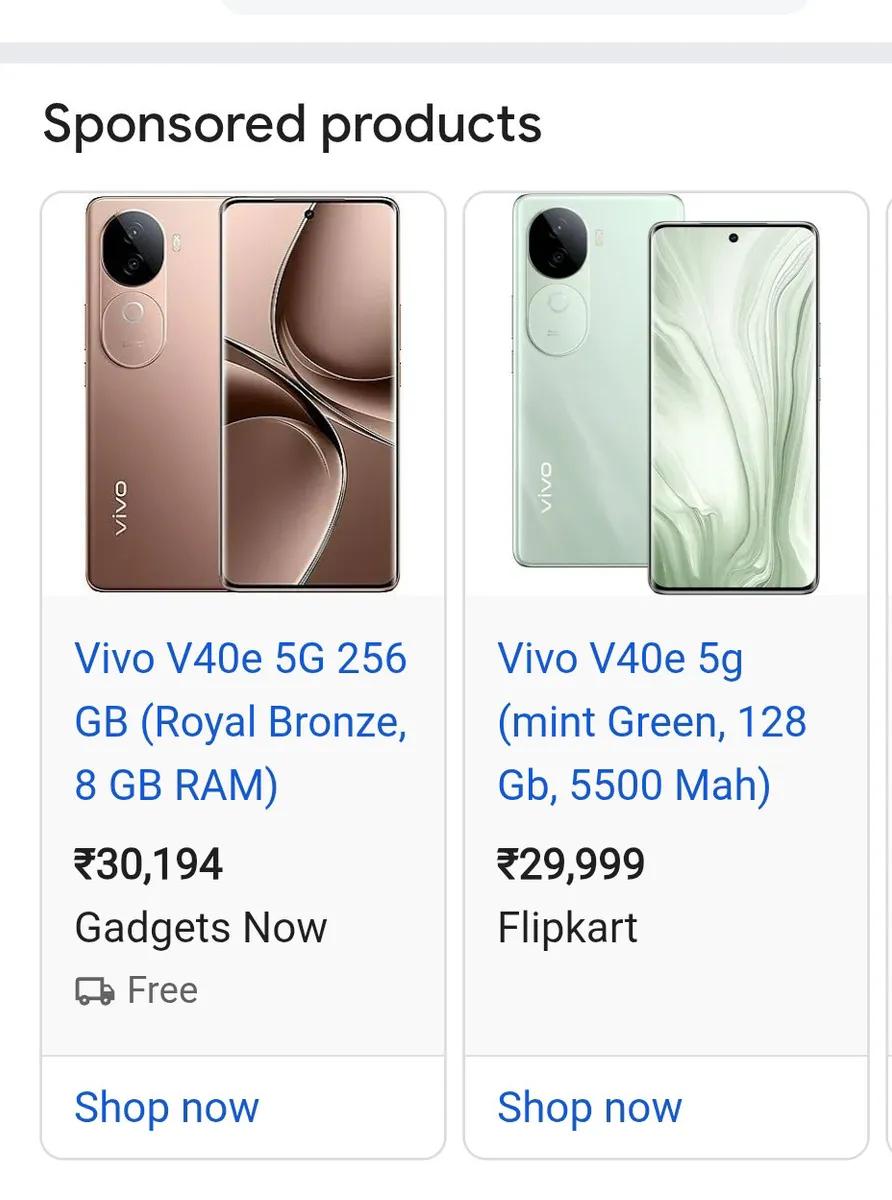Open the Vivo V40e Royal Bronze title link
892x1200 pixels.
[241, 722]
